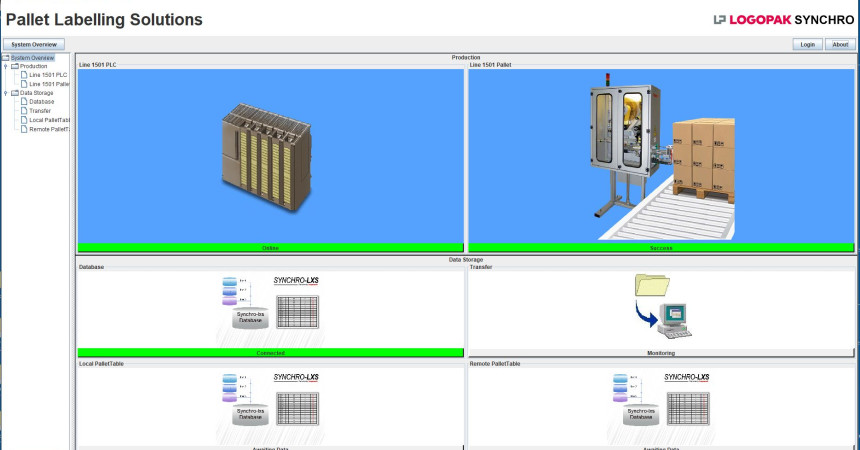This screenshot has height=450, width=860.
Task: Select Line 1501 PLC tree item
Action: (48, 75)
